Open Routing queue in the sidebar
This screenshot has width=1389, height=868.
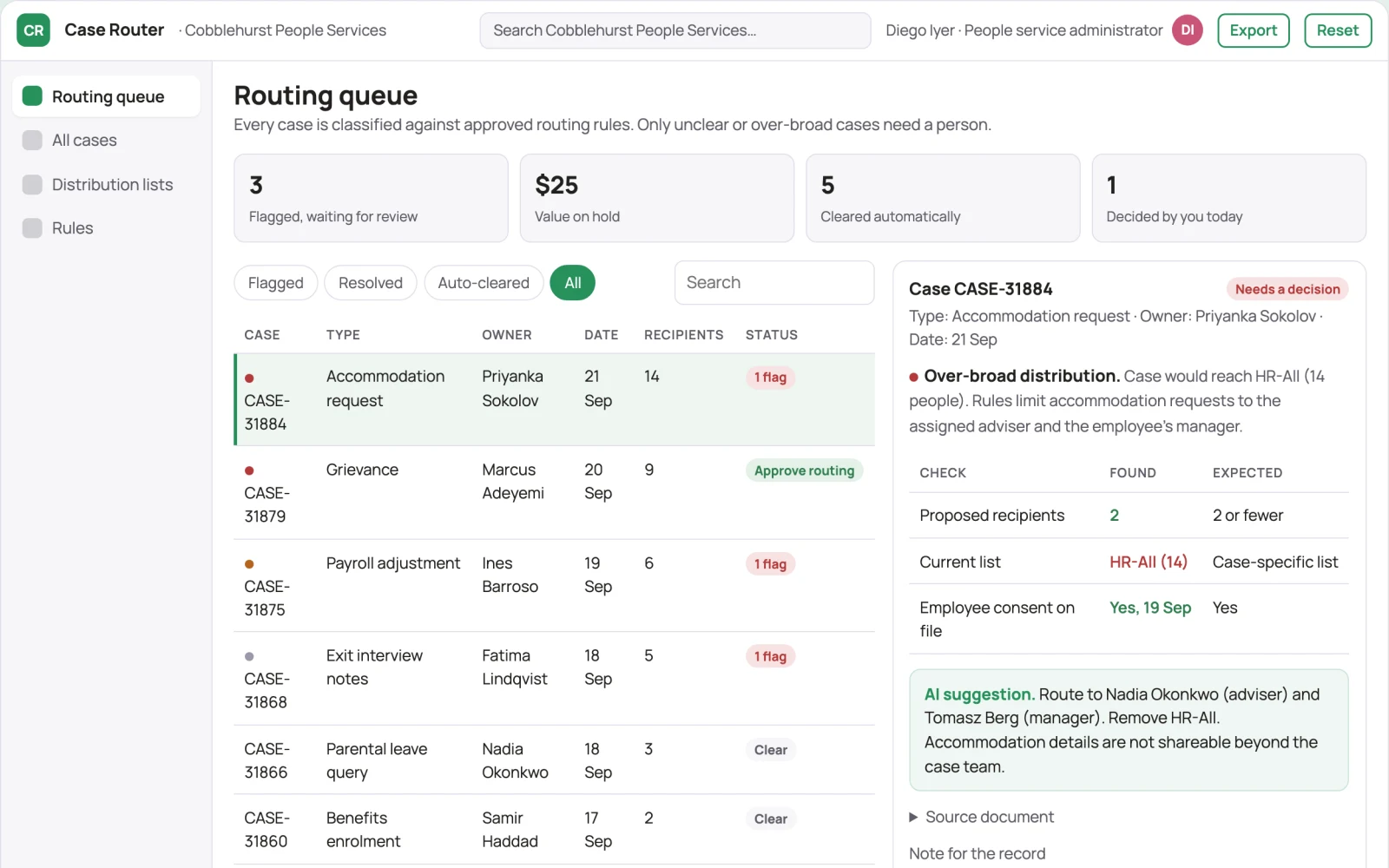click(107, 96)
